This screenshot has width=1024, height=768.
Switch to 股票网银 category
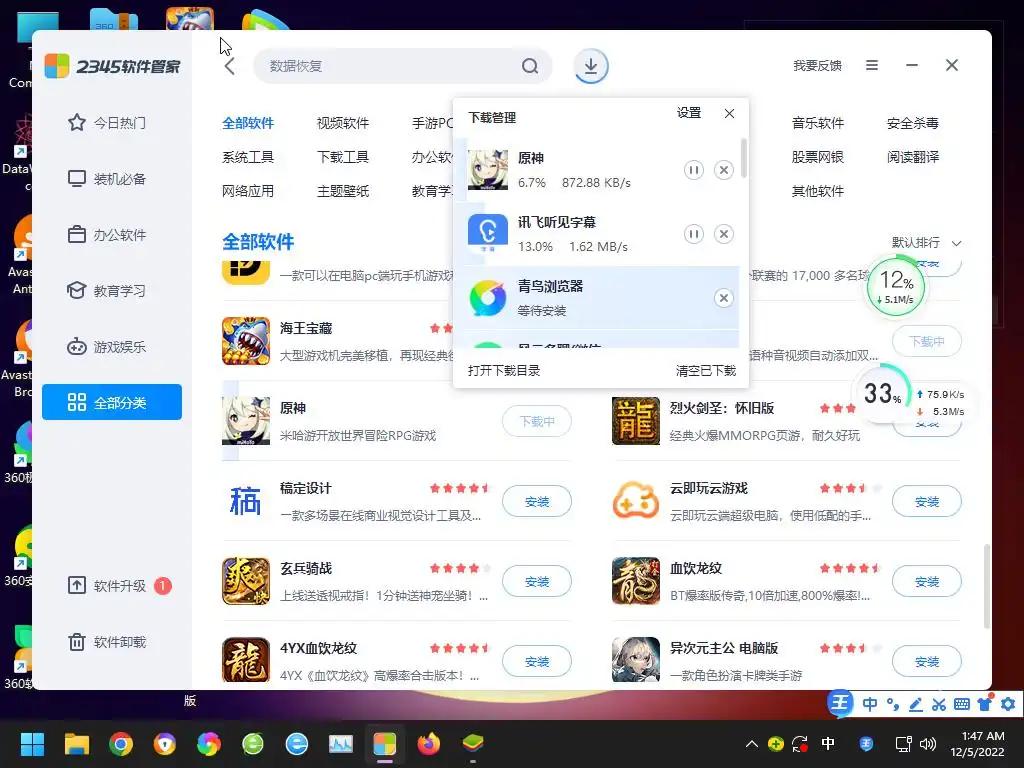pos(818,157)
